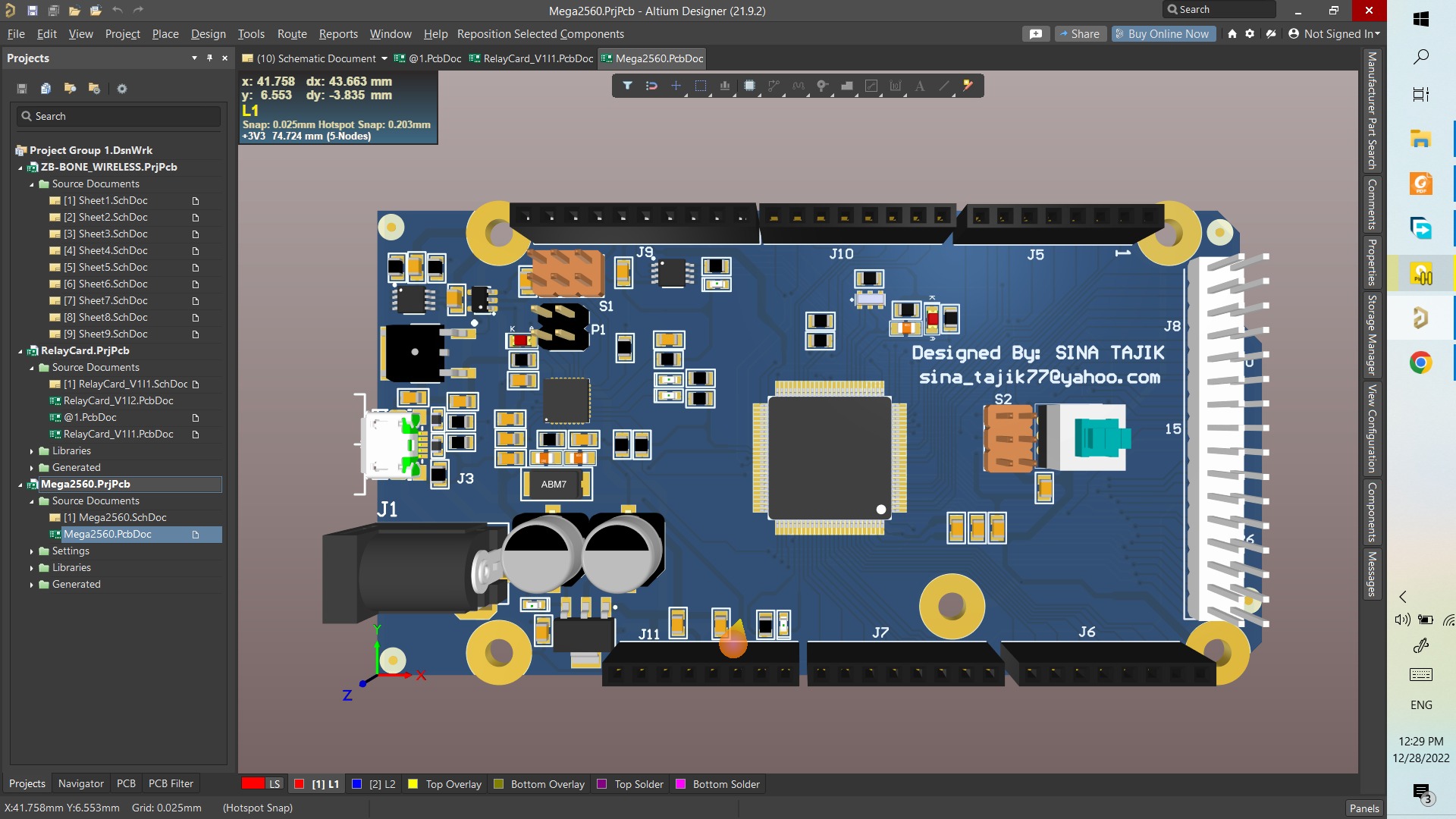Click the project options gear icon
1456x819 pixels.
point(121,89)
